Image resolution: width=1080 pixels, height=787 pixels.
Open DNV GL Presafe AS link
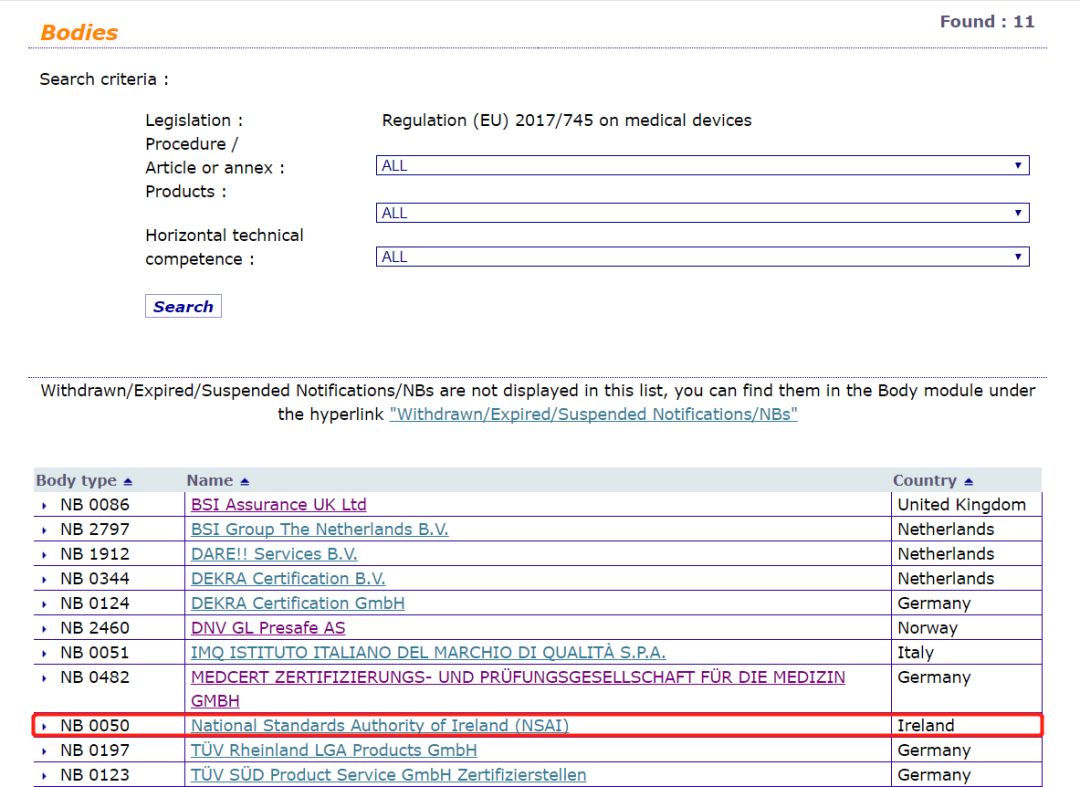(x=268, y=628)
